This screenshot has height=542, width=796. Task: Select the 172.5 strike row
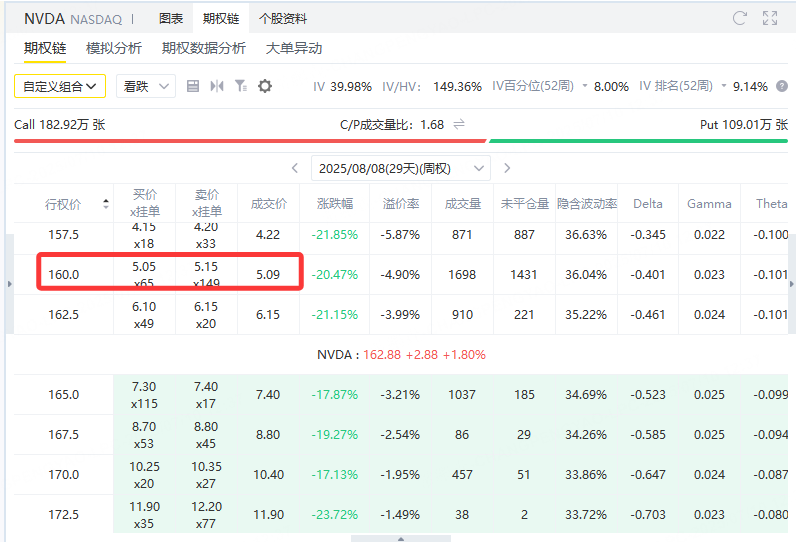point(401,515)
